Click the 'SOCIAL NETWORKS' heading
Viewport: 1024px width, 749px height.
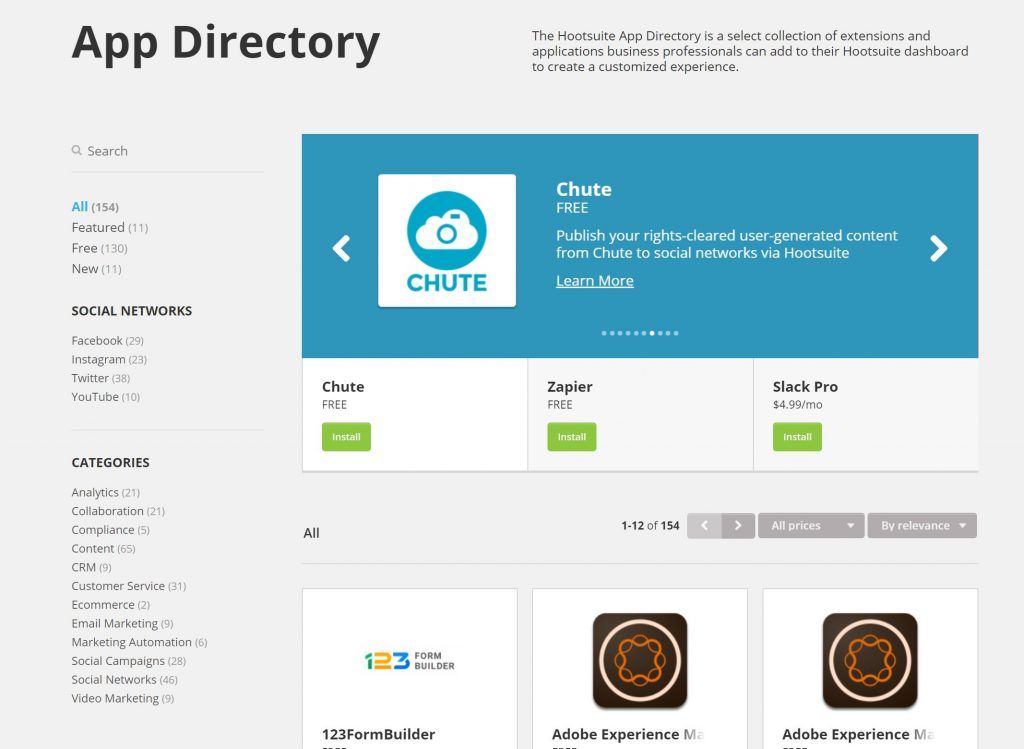pyautogui.click(x=132, y=311)
